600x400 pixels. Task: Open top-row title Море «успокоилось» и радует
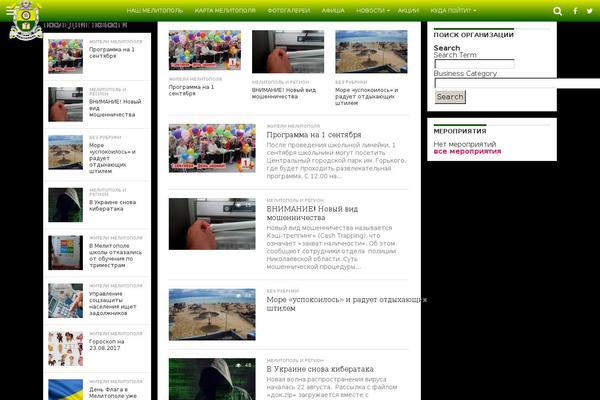[367, 96]
